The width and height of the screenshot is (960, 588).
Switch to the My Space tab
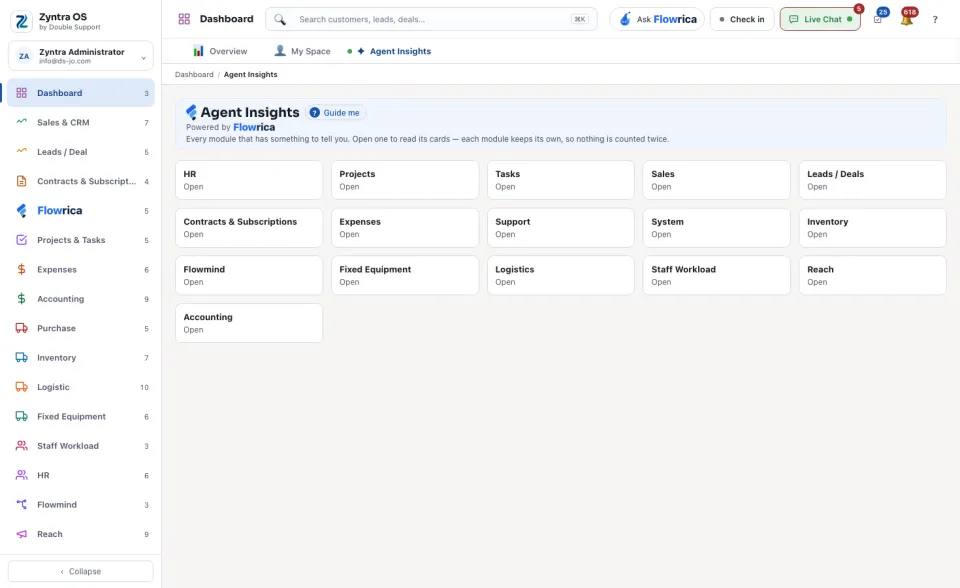pyautogui.click(x=302, y=51)
